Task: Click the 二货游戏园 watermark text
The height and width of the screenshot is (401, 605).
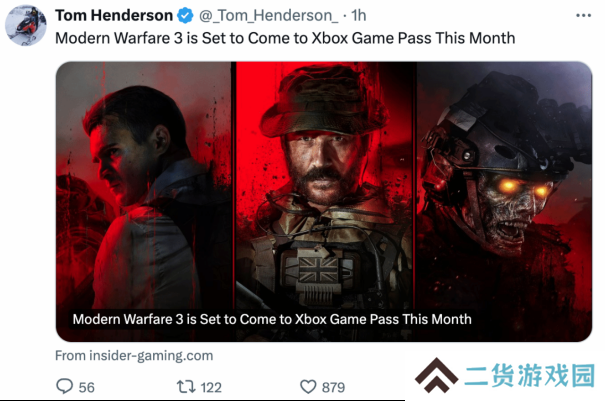Action: [530, 375]
